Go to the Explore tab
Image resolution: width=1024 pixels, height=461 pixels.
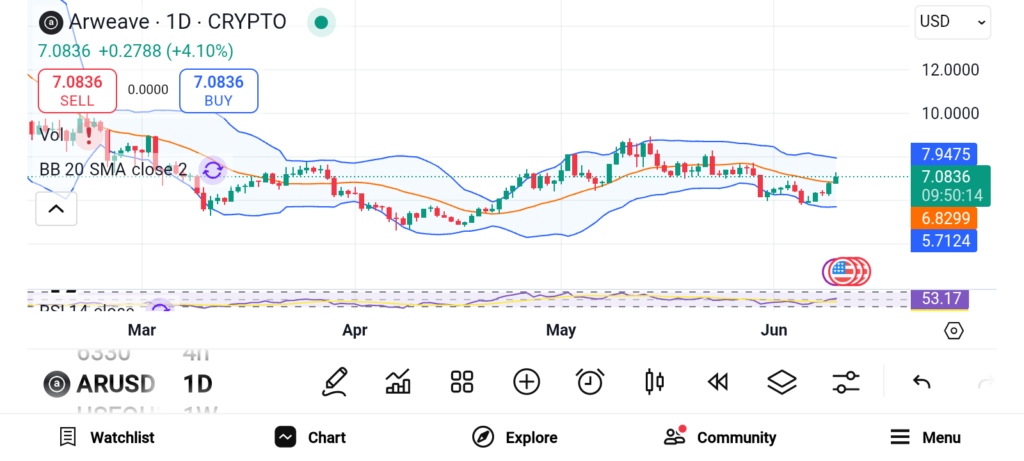point(515,437)
